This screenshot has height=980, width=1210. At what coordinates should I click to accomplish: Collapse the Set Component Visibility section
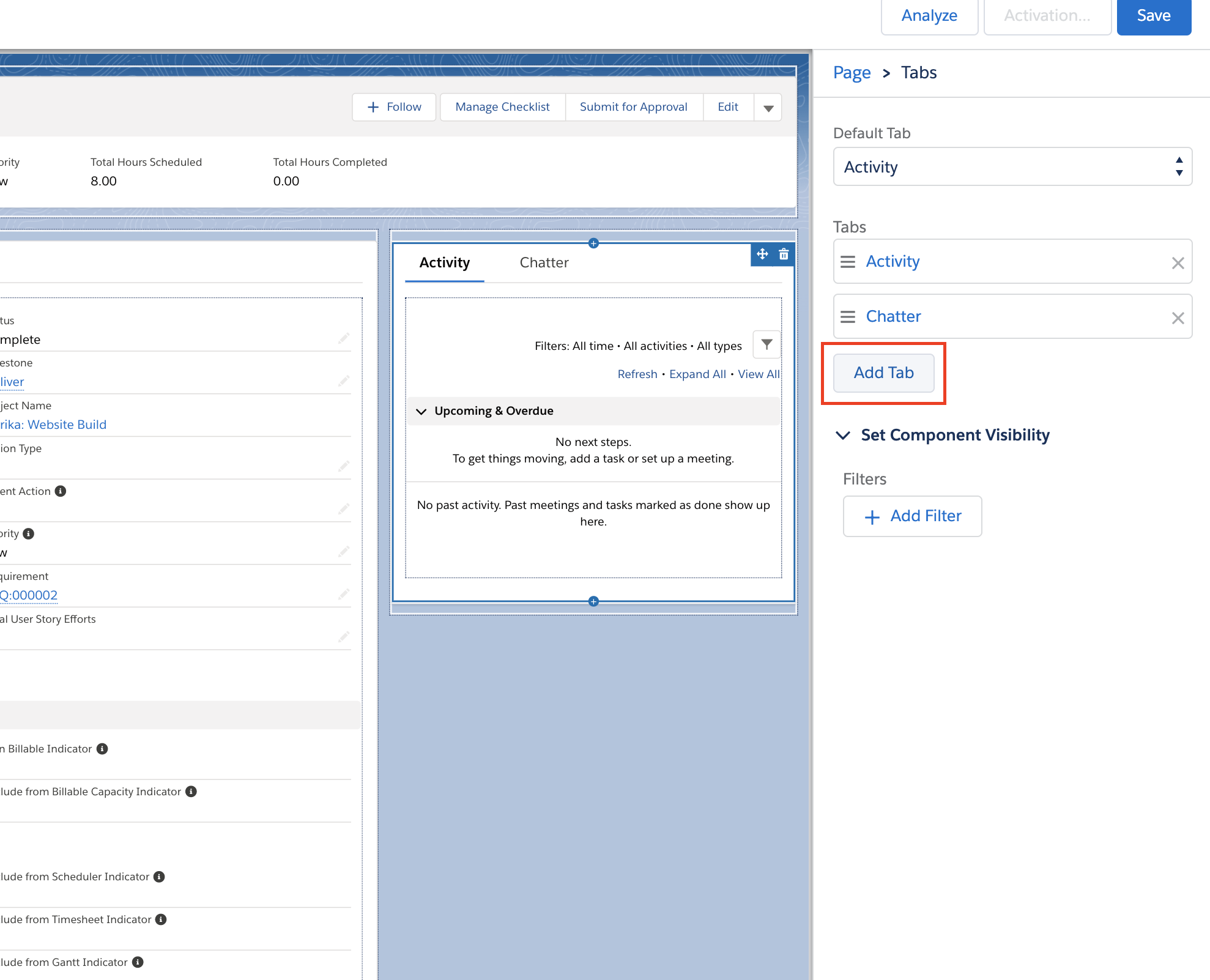point(843,436)
